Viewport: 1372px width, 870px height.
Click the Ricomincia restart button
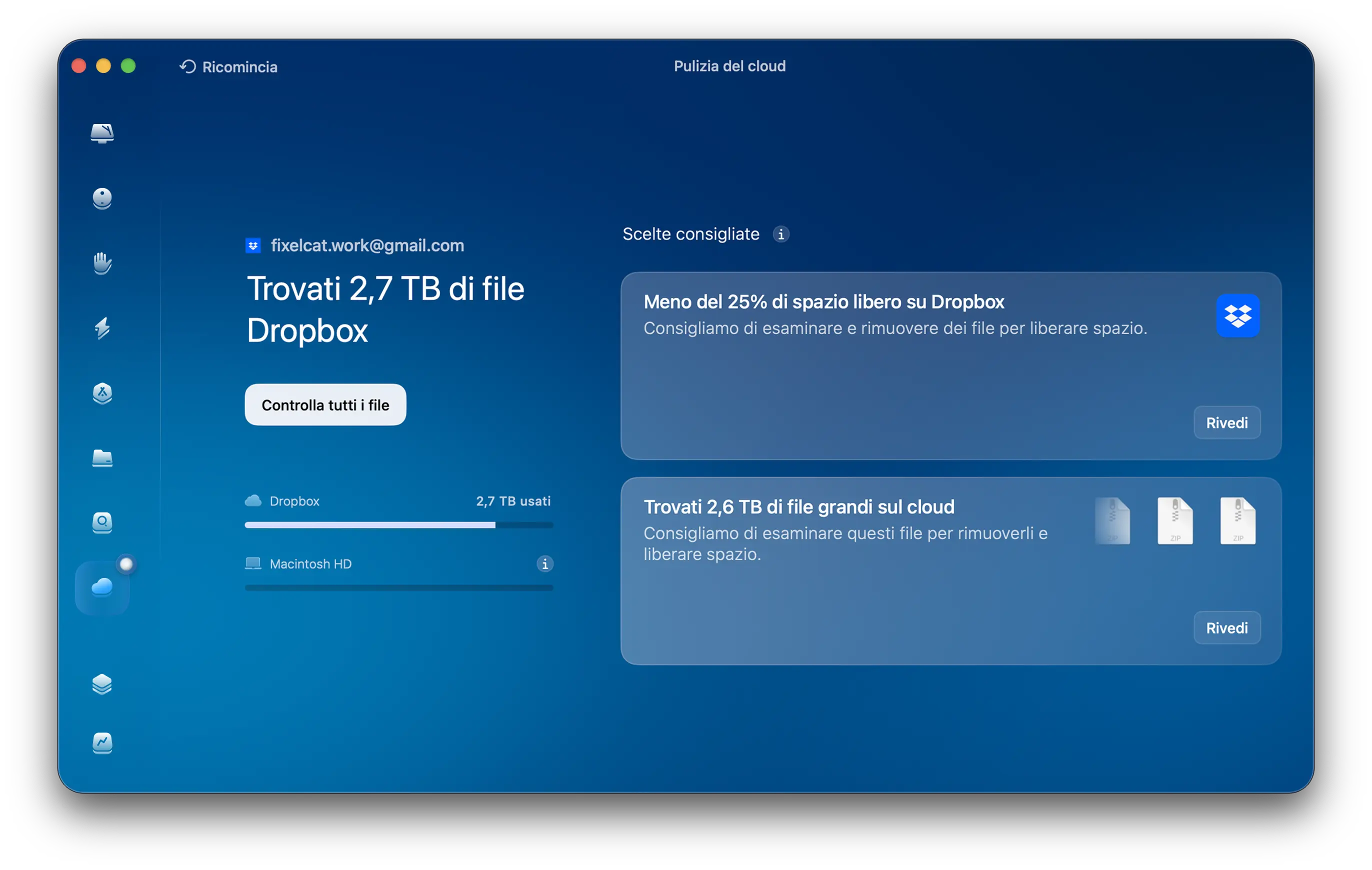point(228,66)
